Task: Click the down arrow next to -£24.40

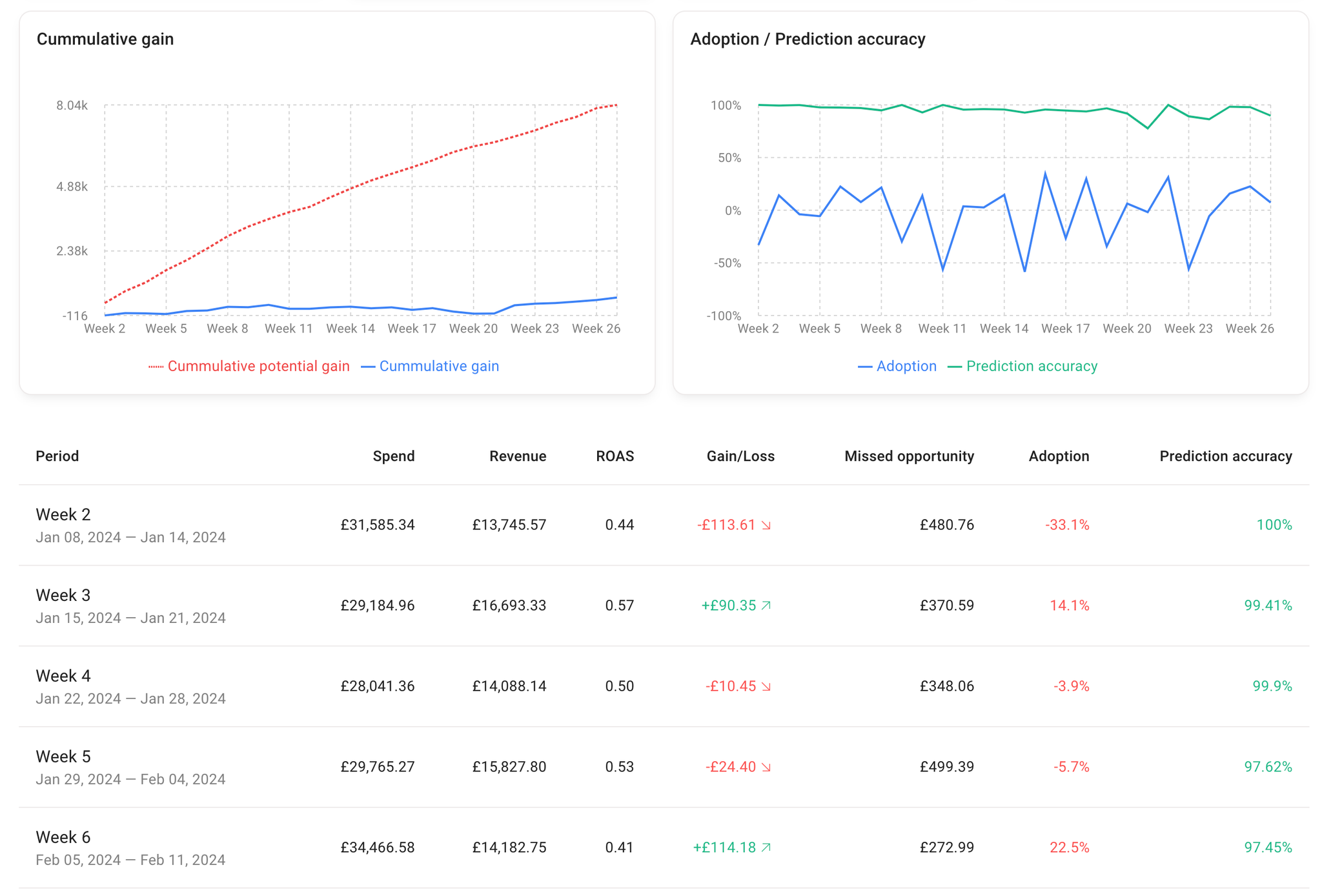Action: (766, 767)
